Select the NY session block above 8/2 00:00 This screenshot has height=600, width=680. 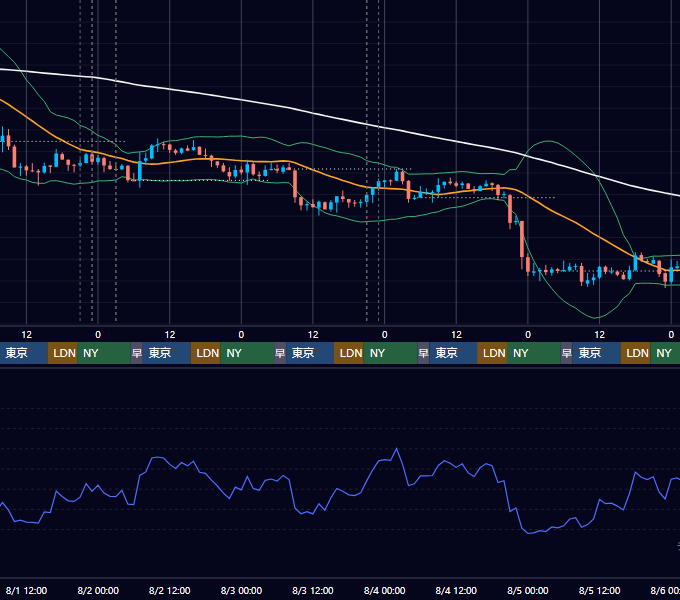(x=104, y=353)
